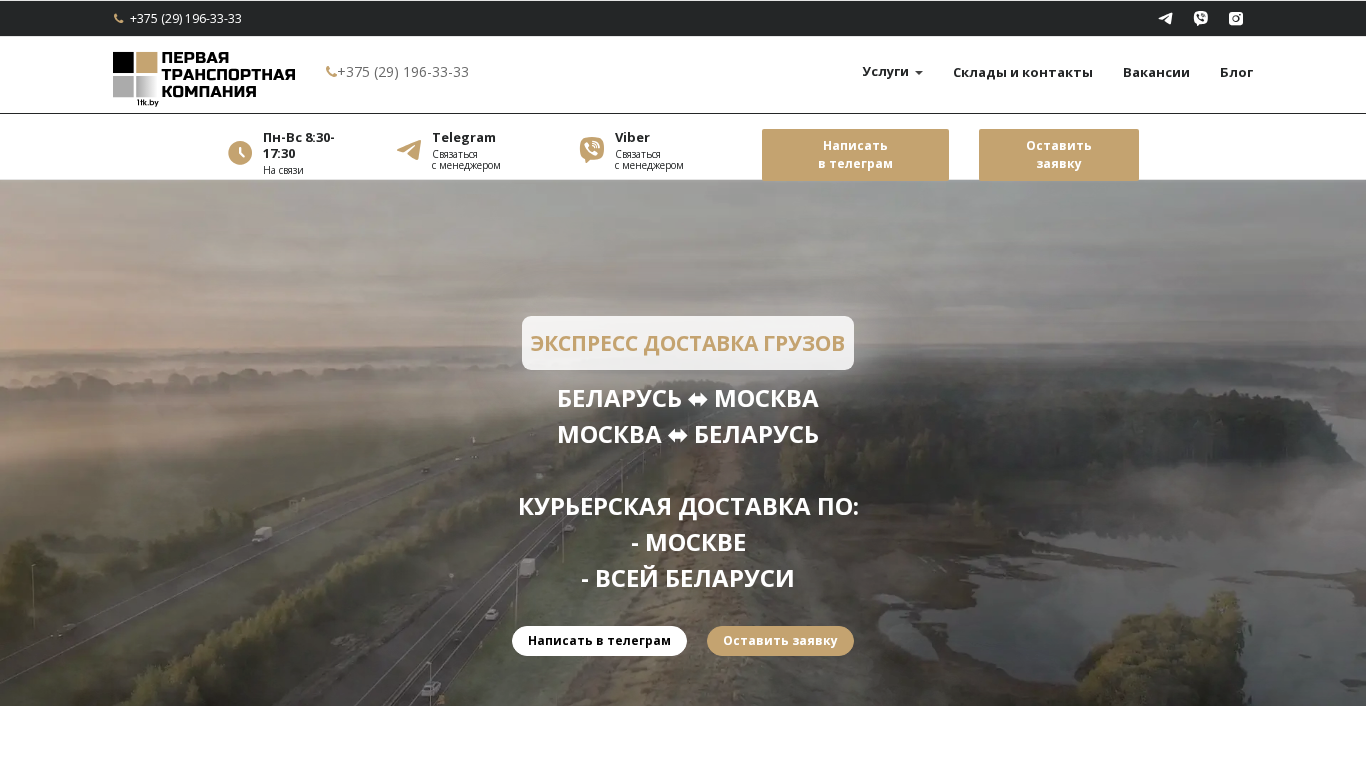The image size is (1366, 768).
Task: Click the clock icon beside working hours
Action: (240, 153)
